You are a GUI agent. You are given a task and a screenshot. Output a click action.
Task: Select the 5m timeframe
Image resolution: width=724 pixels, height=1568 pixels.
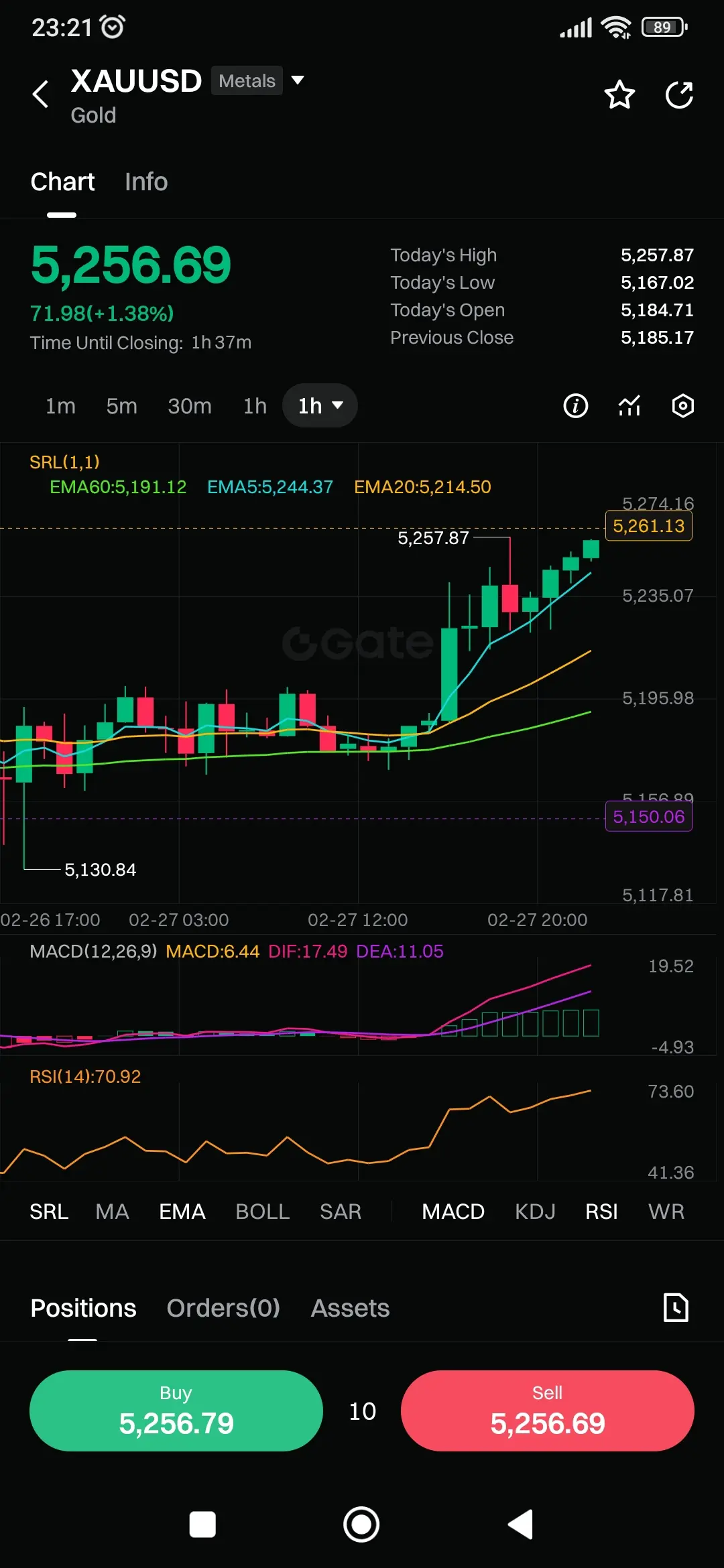click(x=121, y=406)
